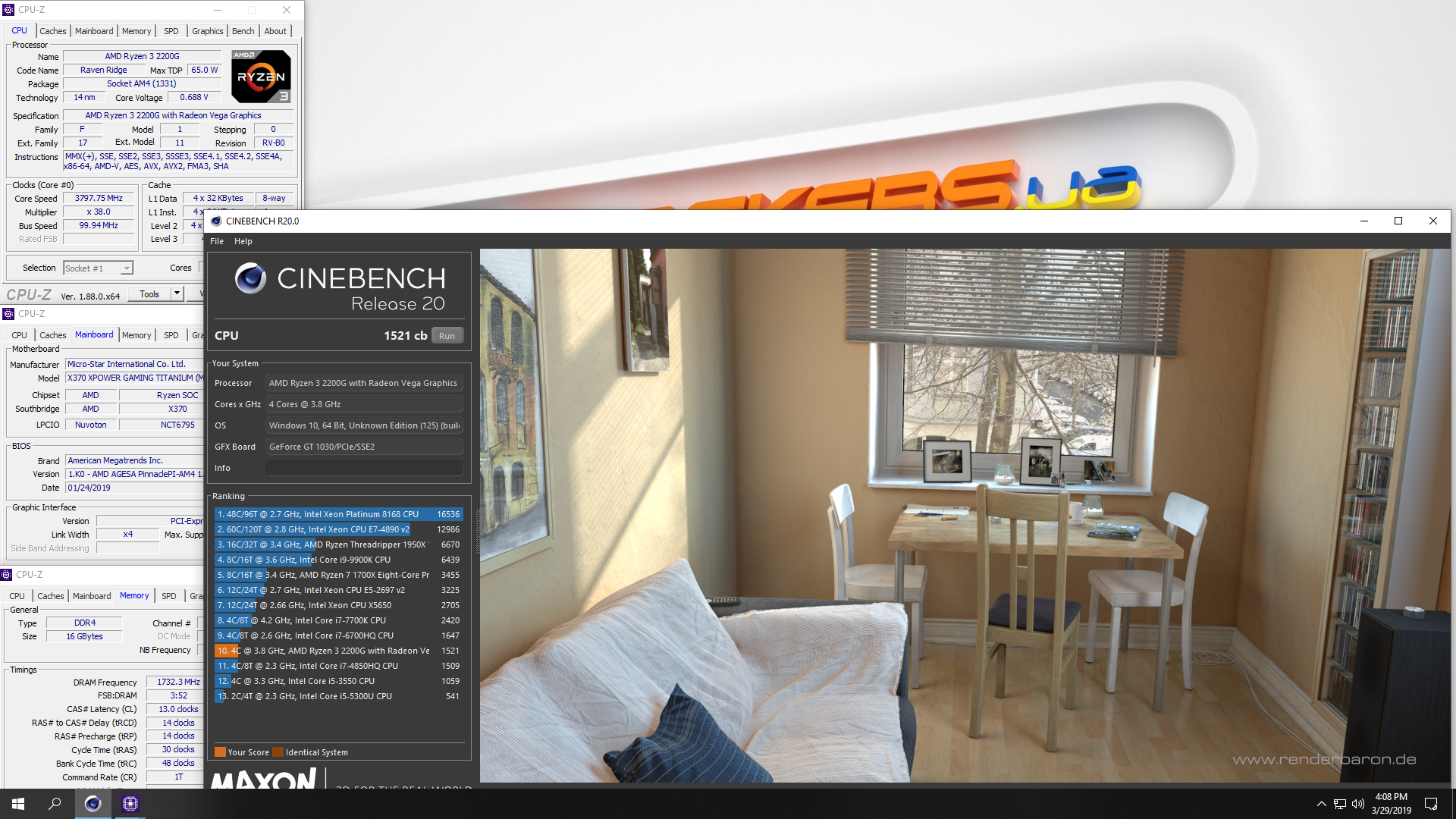Click GFX Board field GeForce GT 1030
1456x819 pixels.
(x=364, y=447)
